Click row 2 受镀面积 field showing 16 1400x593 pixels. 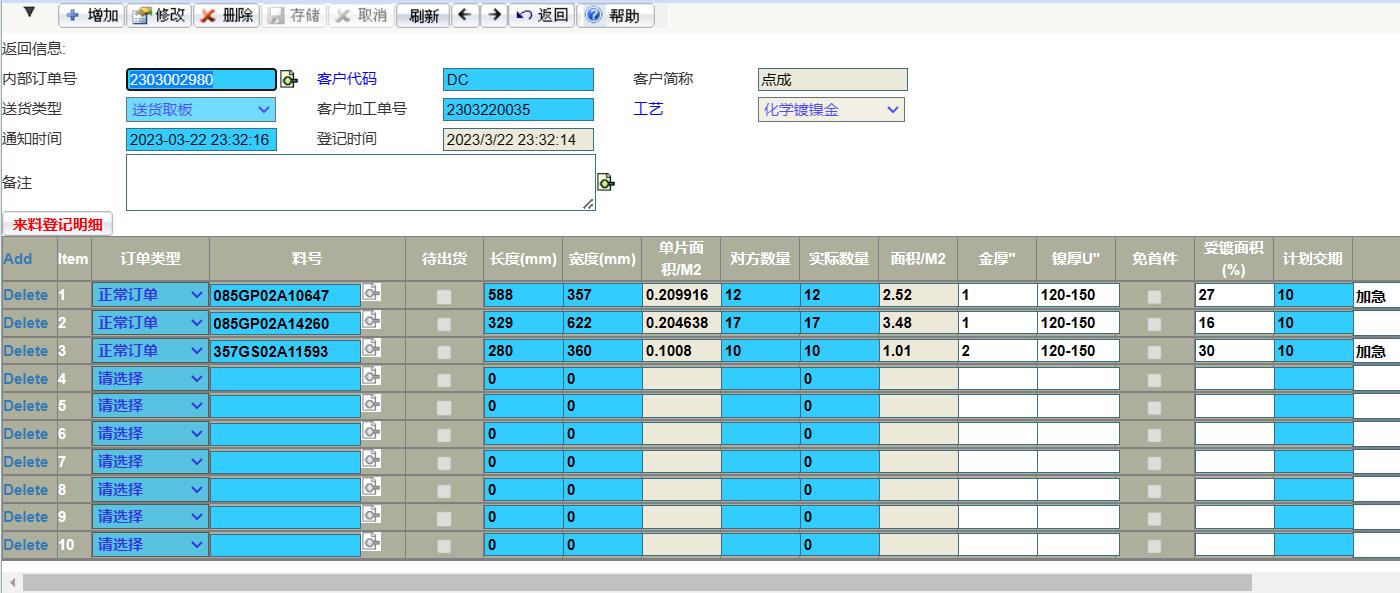(x=1234, y=323)
